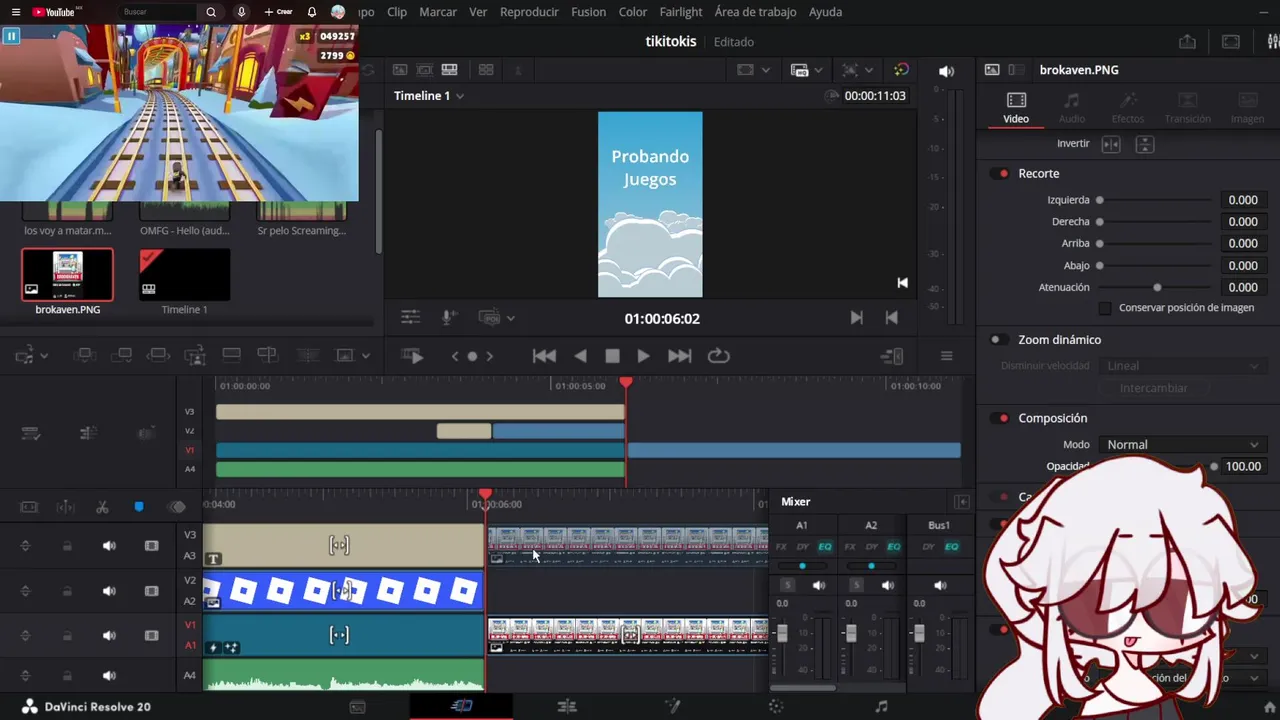Select the brokaven.PNG thumbnail in media pool

pos(67,275)
